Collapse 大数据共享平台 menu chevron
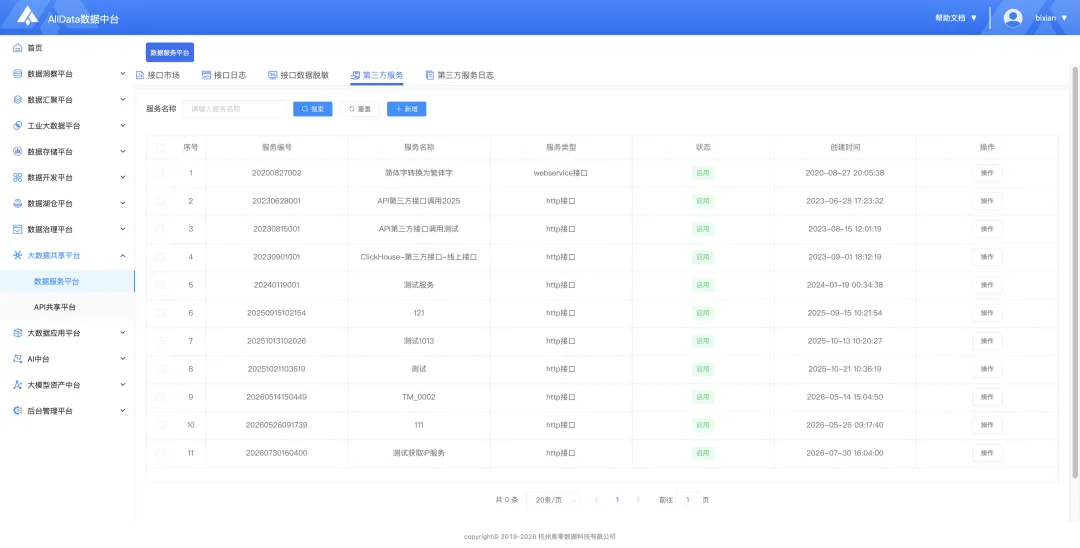The height and width of the screenshot is (548, 1080). tap(123, 255)
